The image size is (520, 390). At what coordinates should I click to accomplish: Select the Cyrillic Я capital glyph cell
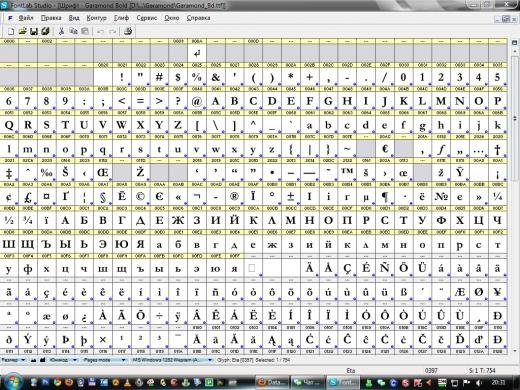point(140,244)
